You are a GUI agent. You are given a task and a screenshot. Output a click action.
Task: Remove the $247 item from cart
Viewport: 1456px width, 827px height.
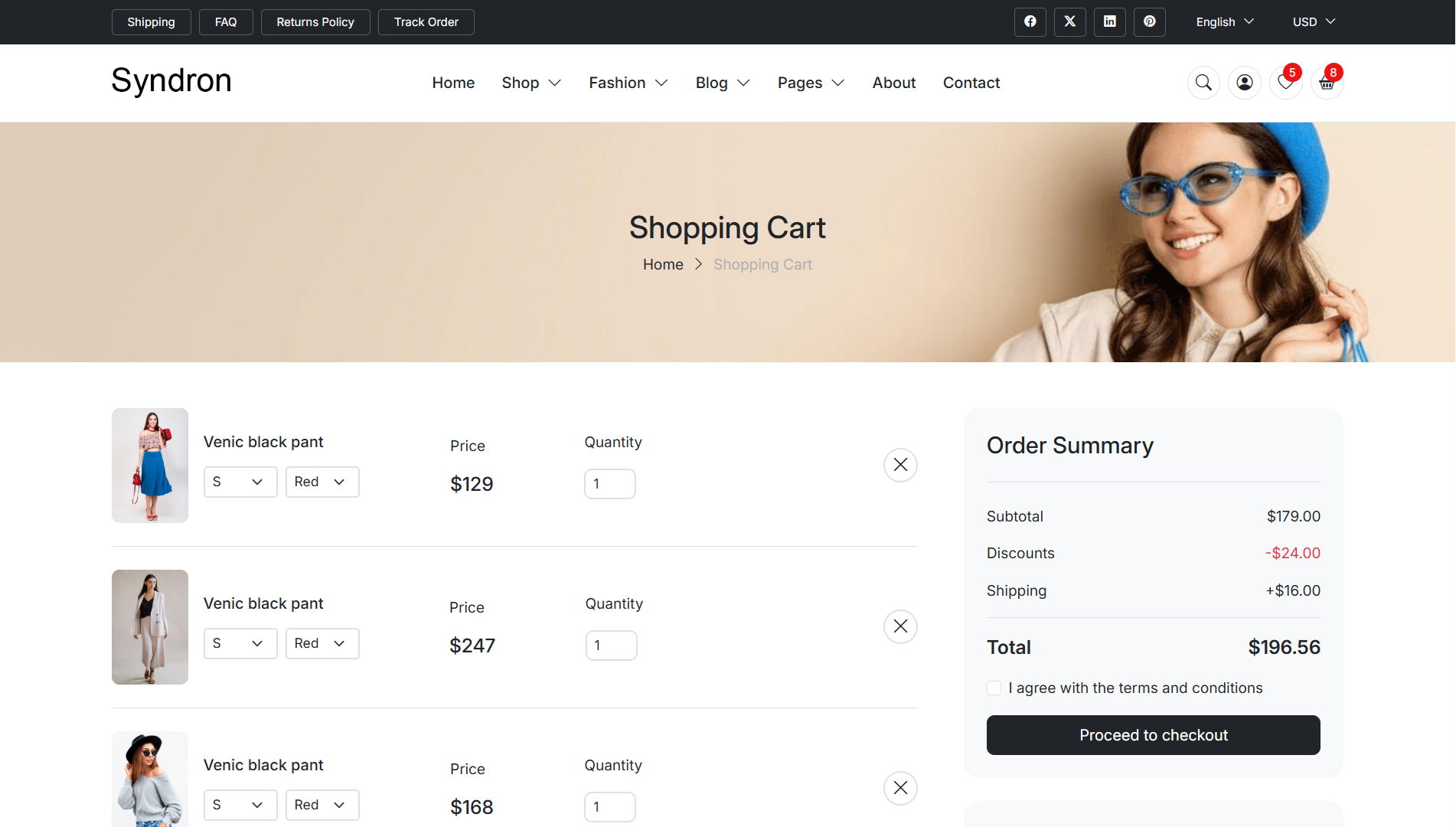(901, 626)
